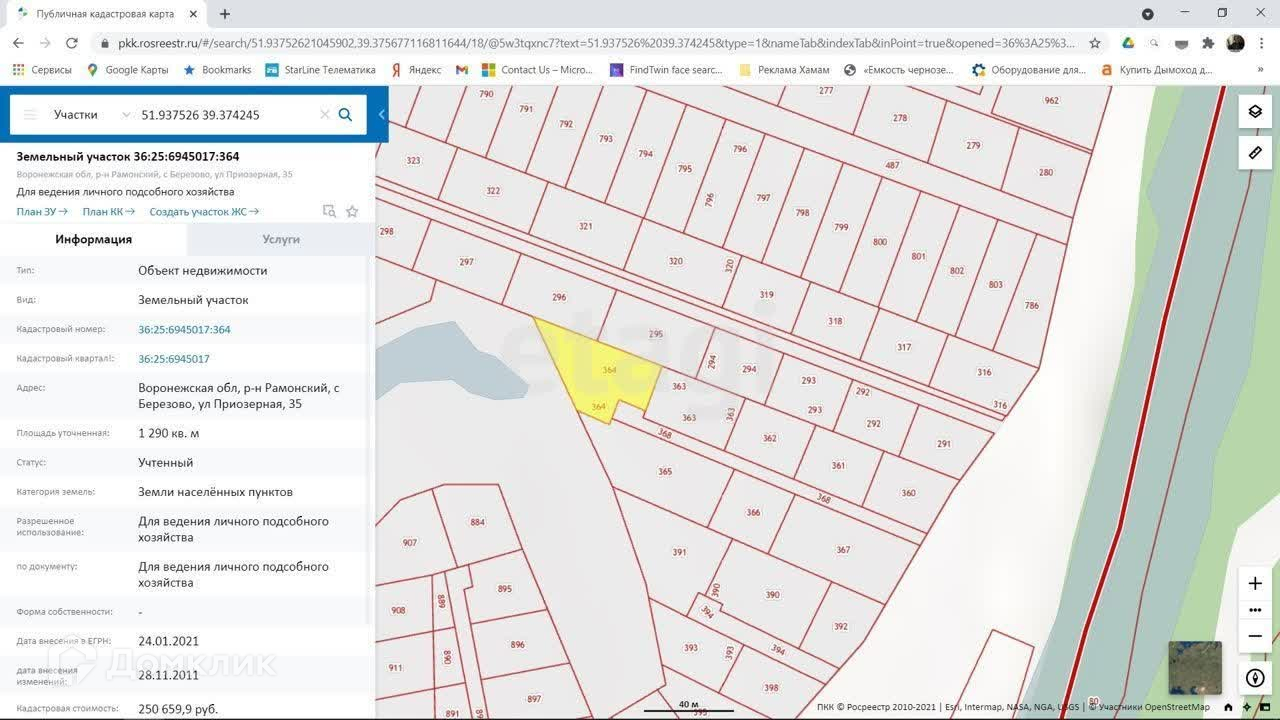
Task: Clear the search field with X
Action: pyautogui.click(x=324, y=115)
